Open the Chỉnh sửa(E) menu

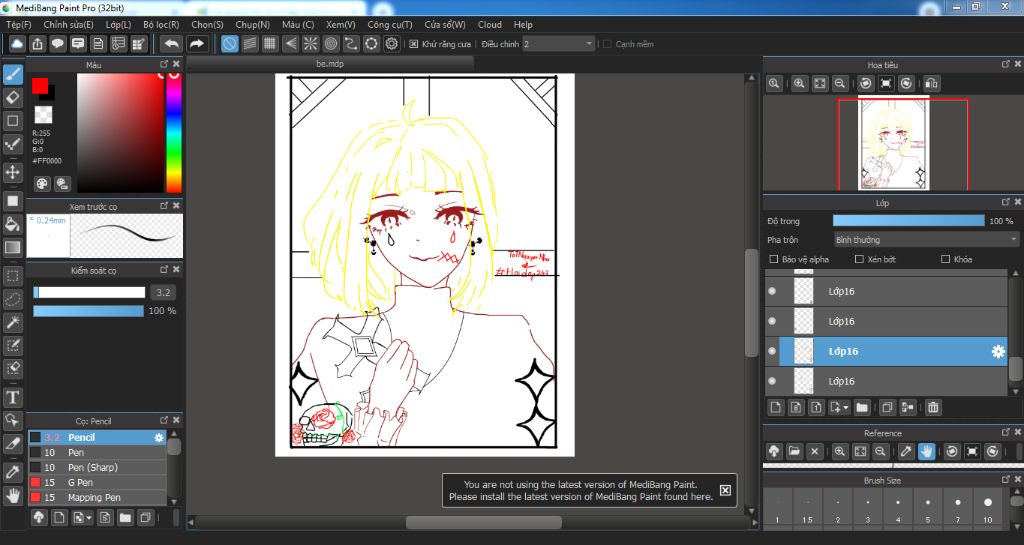pos(68,24)
